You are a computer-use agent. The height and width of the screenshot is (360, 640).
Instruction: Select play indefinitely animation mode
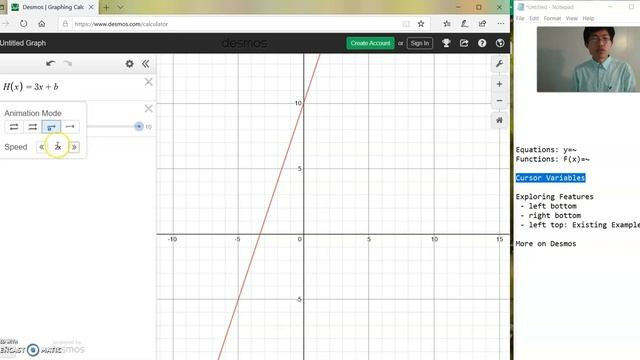[x=70, y=127]
